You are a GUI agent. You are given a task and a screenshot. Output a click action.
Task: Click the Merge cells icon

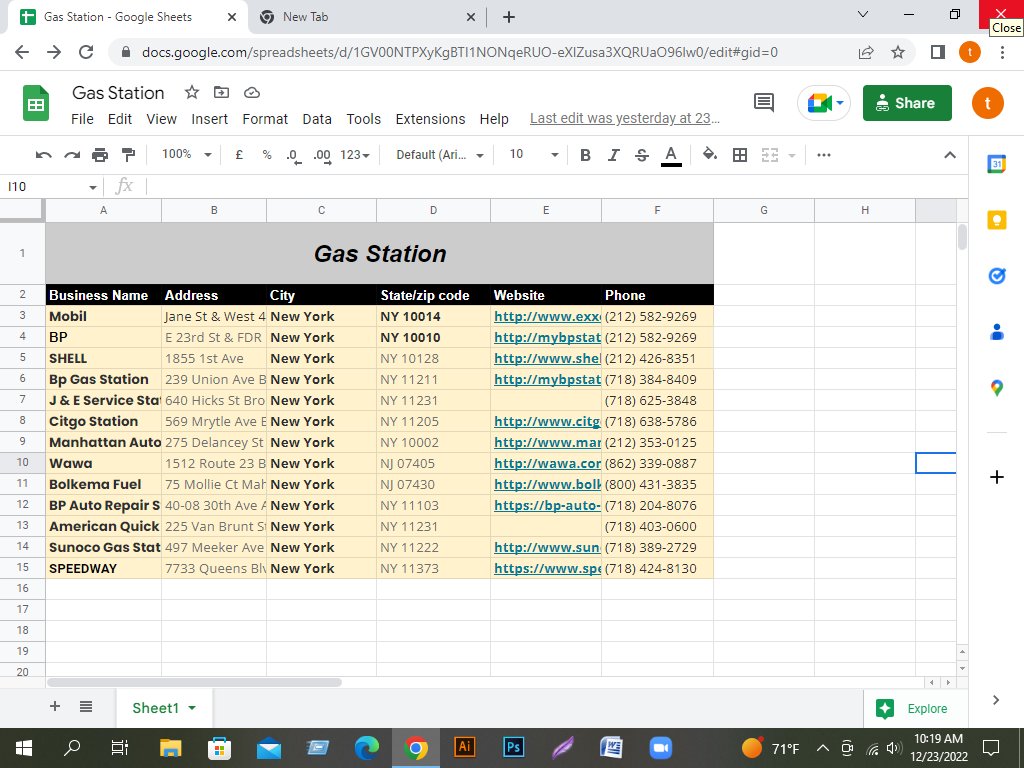point(770,155)
